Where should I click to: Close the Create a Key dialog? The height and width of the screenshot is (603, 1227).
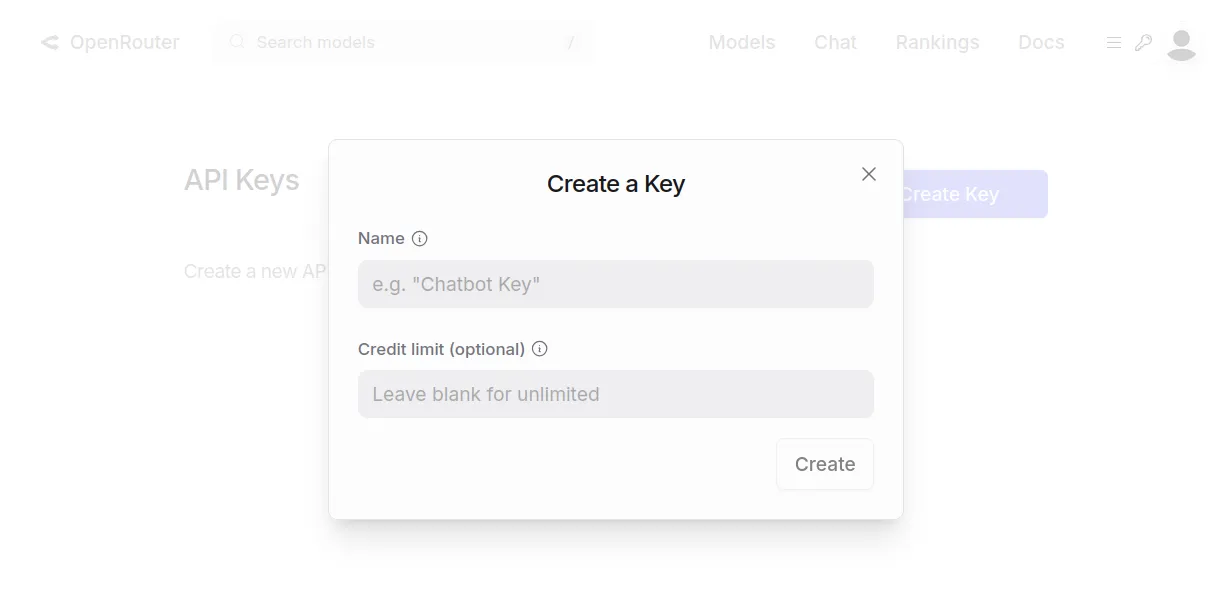coord(869,174)
